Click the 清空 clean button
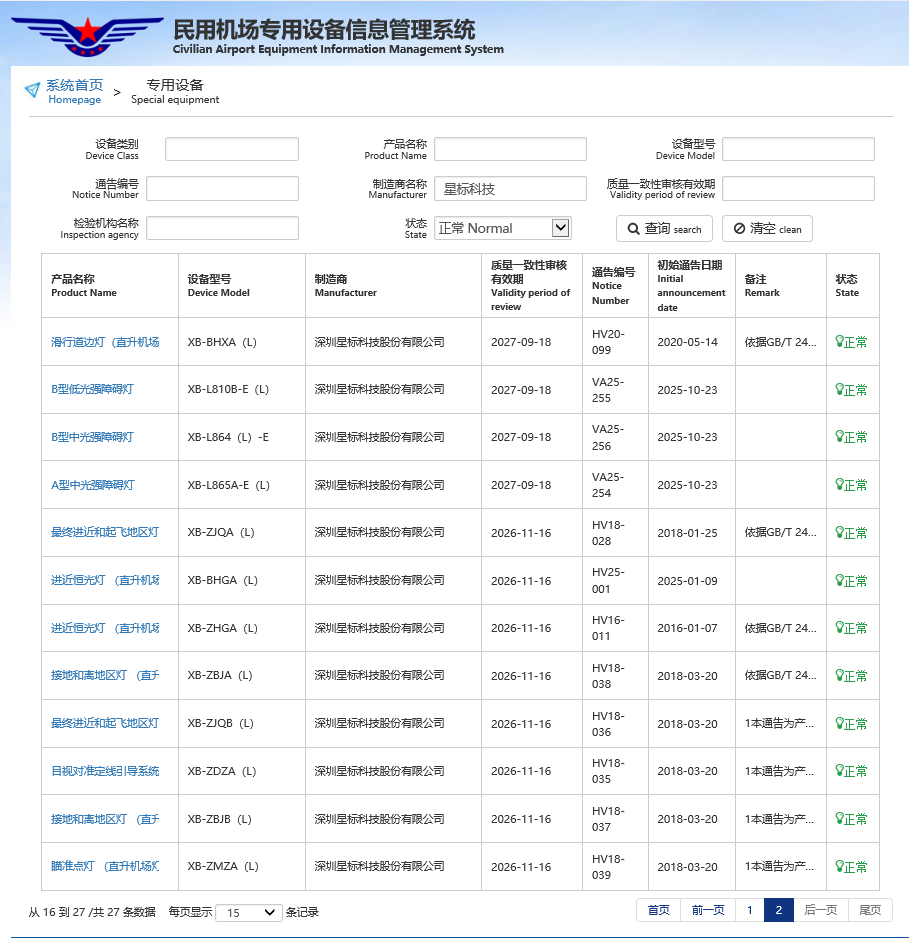The image size is (909, 938). [x=767, y=229]
